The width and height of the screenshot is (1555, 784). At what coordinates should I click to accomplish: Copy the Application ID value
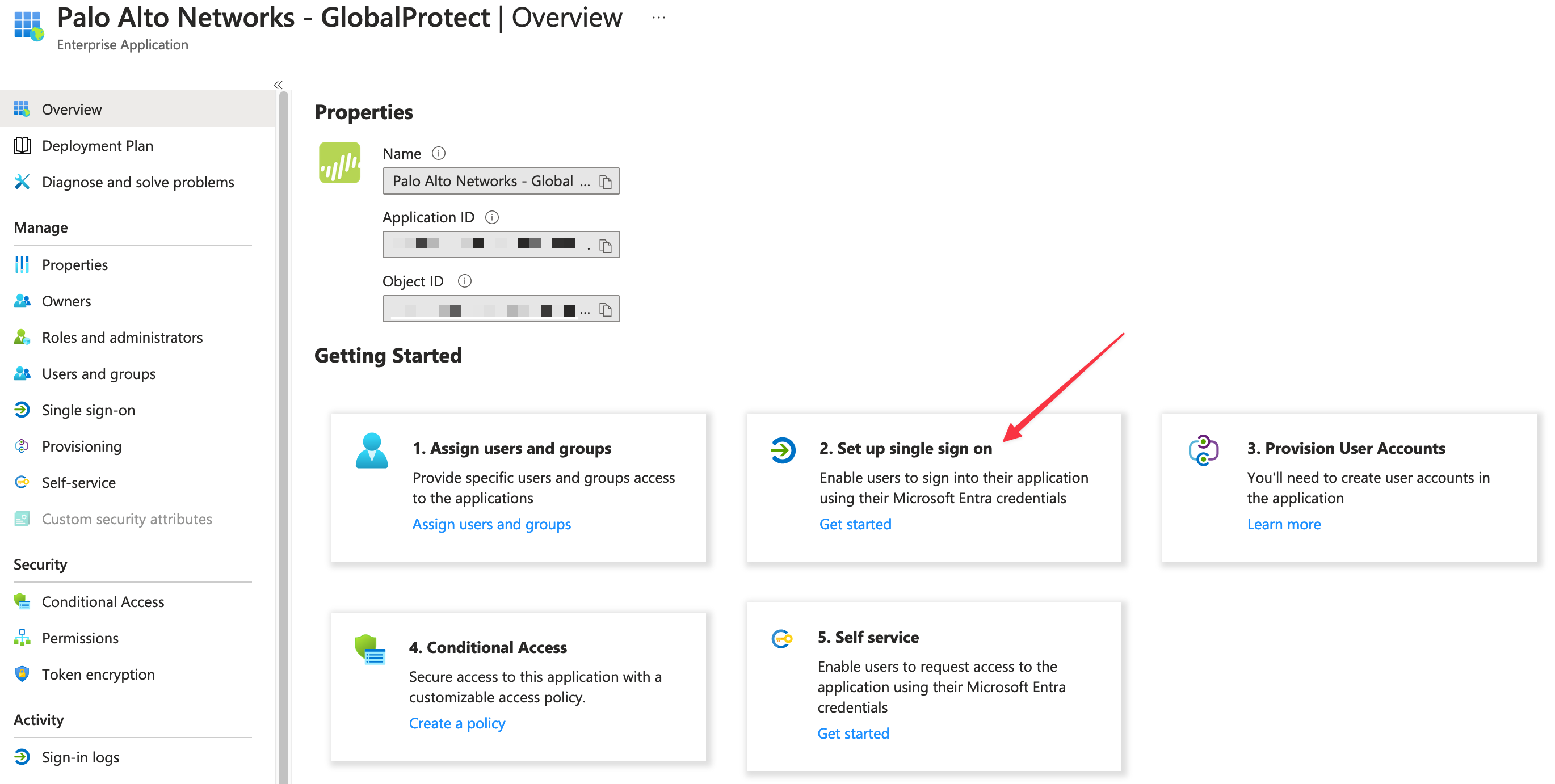(606, 244)
